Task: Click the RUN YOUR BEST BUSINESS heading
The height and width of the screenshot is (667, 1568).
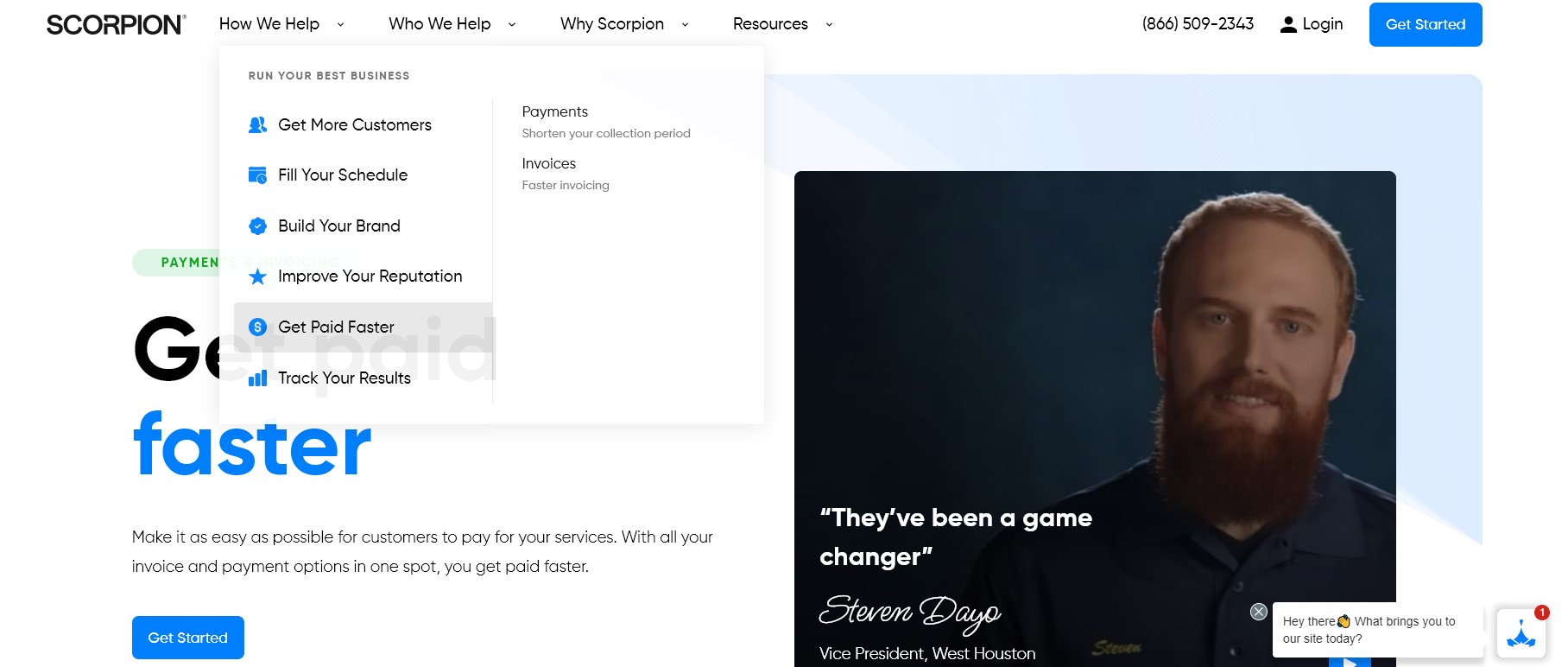Action: tap(329, 76)
